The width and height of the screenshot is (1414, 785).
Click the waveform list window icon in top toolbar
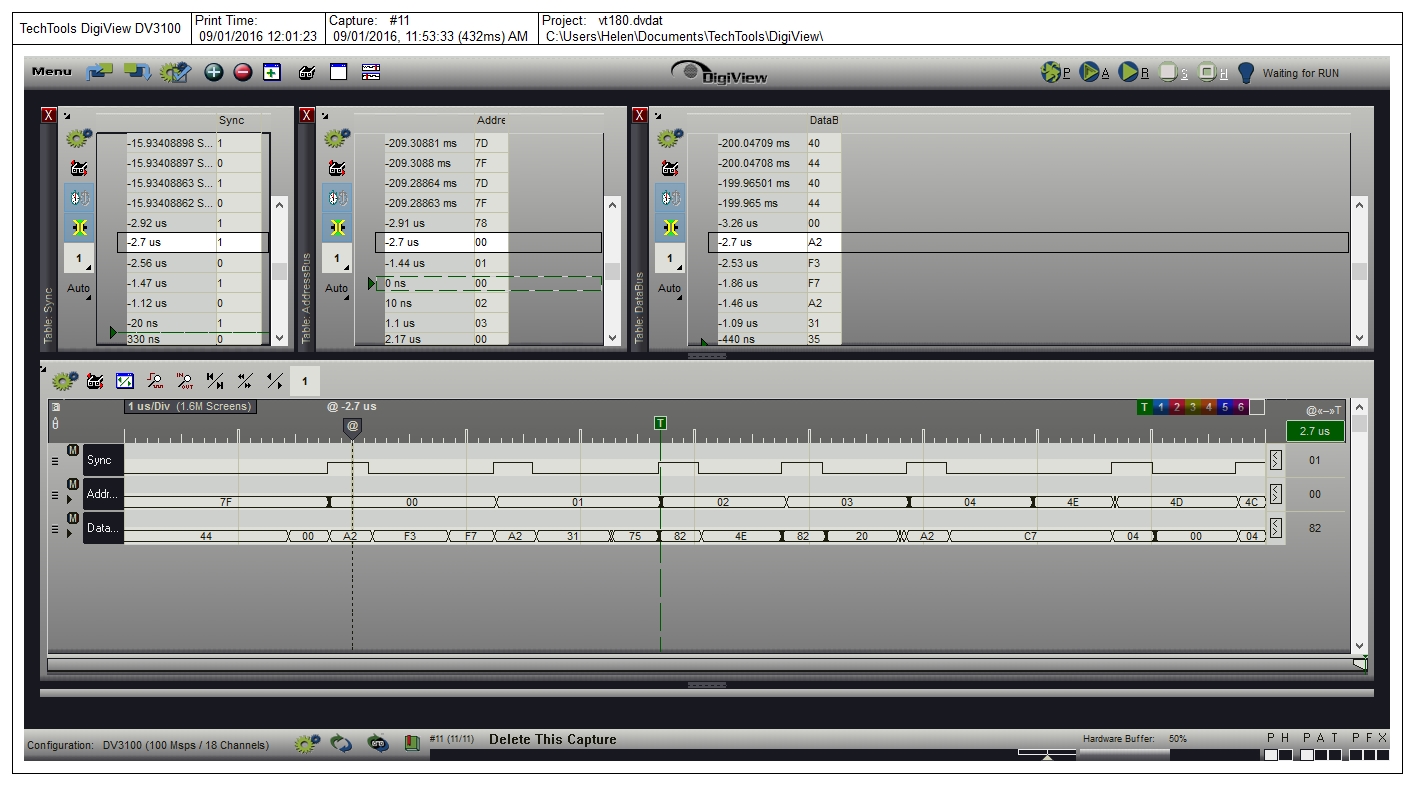[x=371, y=72]
